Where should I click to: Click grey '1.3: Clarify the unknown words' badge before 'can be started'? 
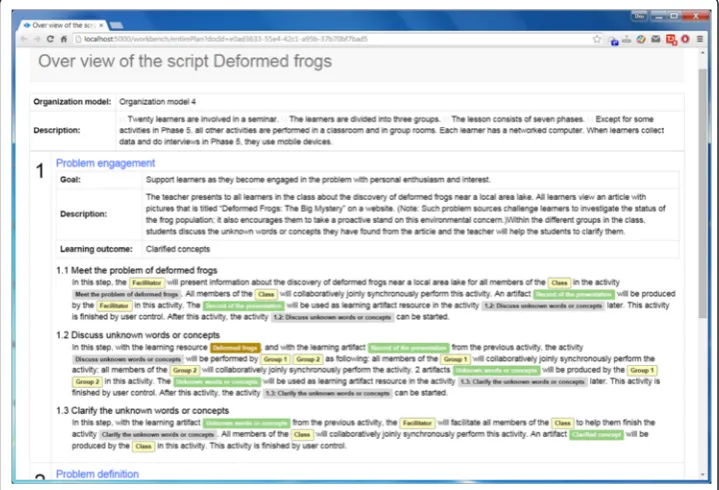[327, 393]
